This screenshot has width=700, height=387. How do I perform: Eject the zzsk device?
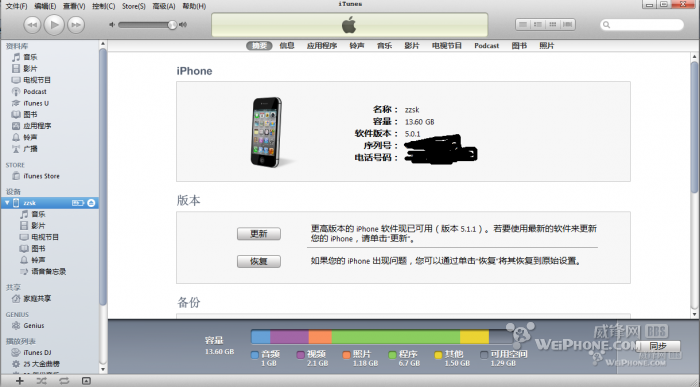(91, 203)
